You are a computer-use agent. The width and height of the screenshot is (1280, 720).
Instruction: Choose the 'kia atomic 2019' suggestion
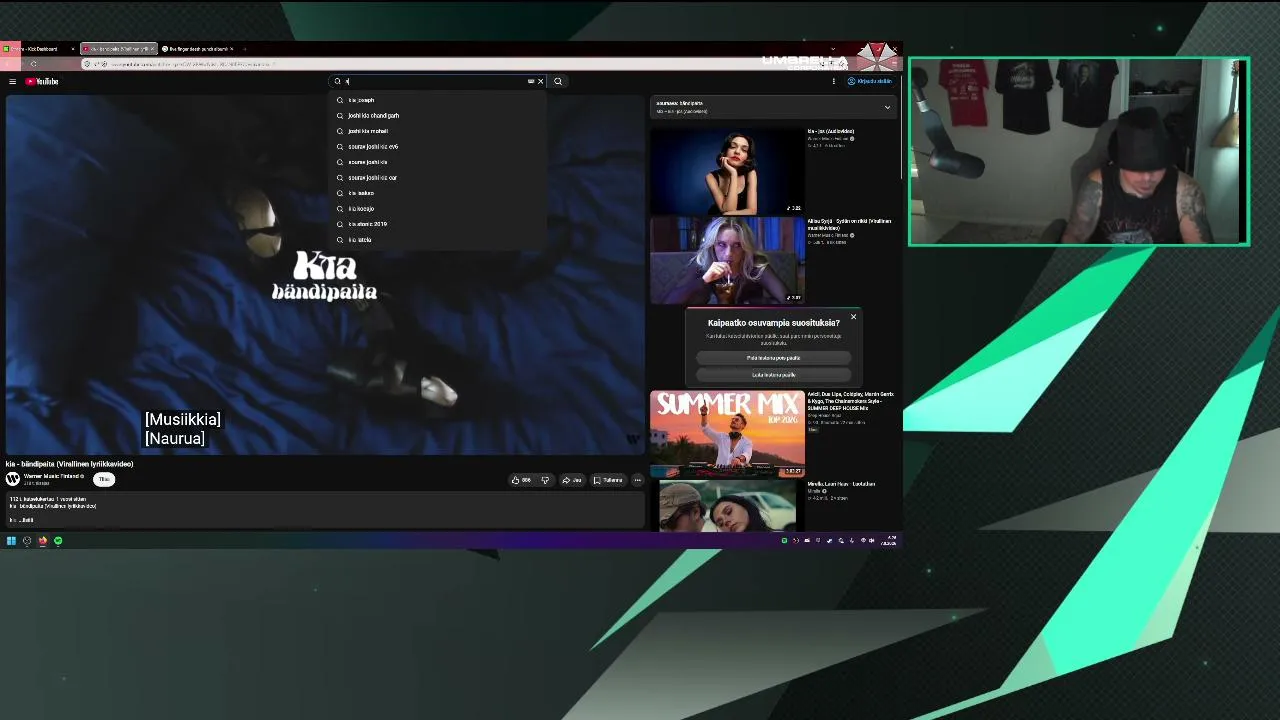pyautogui.click(x=438, y=224)
